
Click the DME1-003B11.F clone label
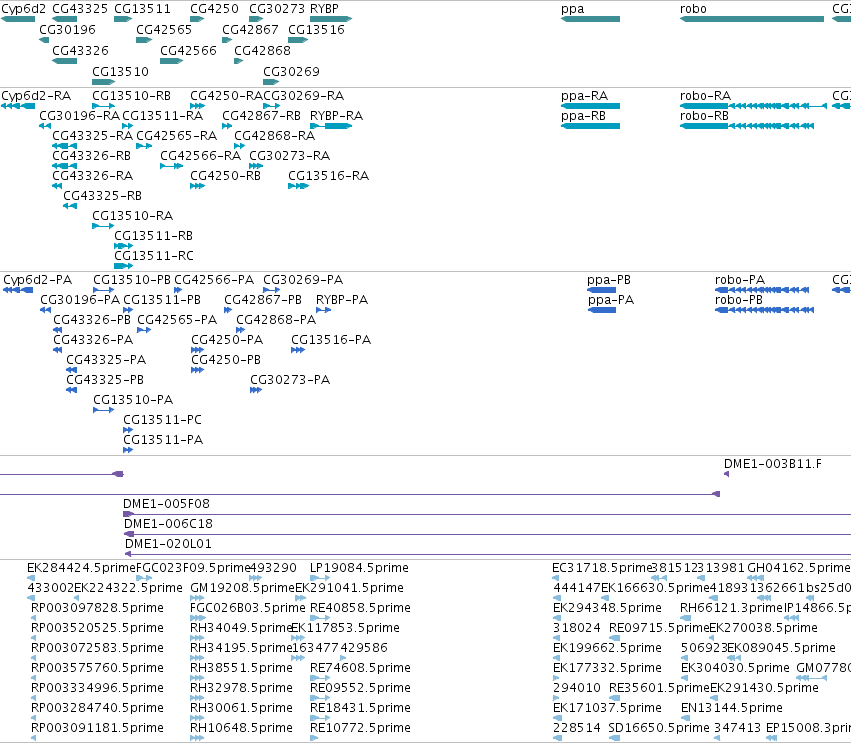(x=773, y=463)
